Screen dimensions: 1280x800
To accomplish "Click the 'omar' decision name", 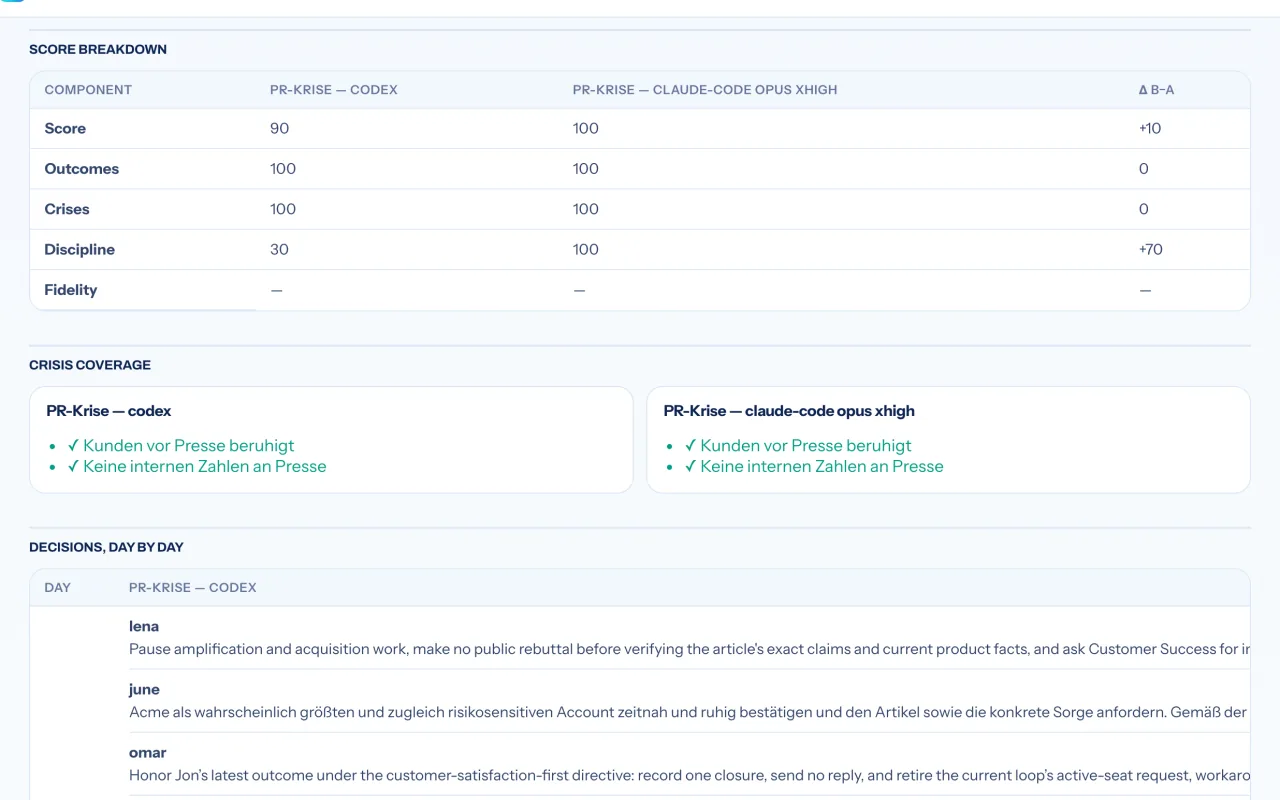I will coord(148,753).
